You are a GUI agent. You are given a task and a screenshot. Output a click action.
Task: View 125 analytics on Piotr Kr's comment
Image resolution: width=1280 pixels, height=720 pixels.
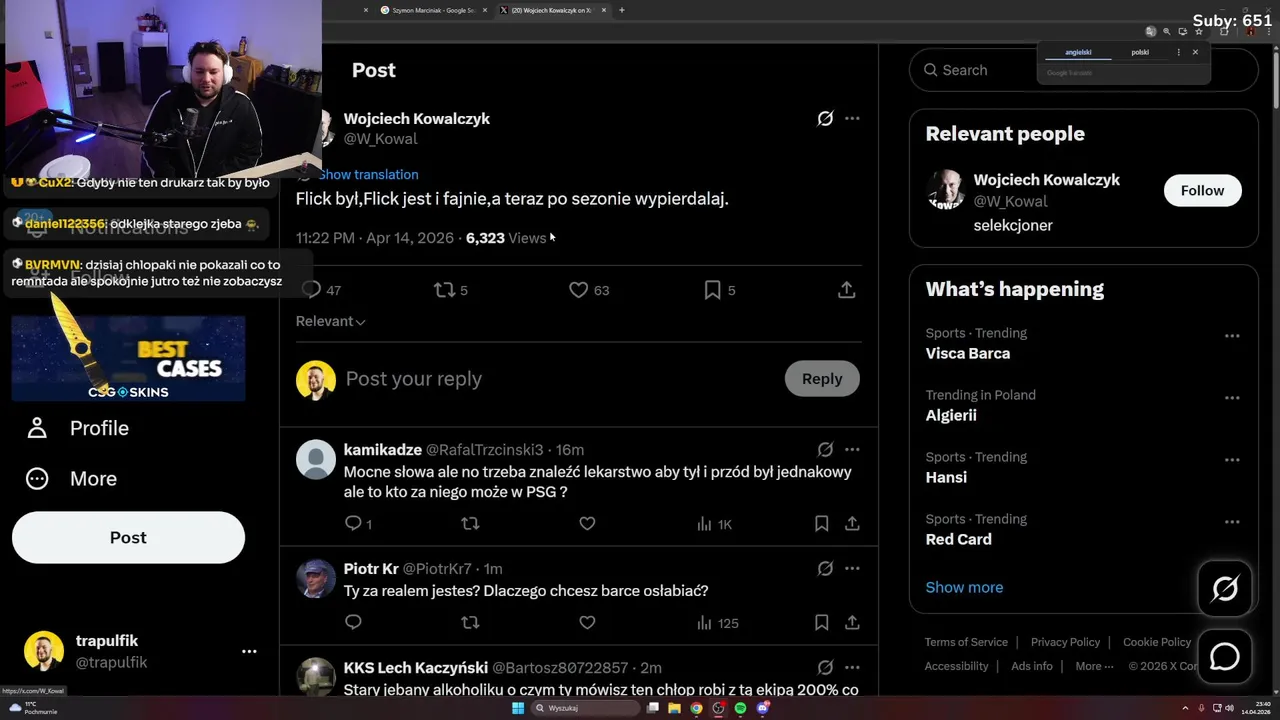tap(717, 623)
